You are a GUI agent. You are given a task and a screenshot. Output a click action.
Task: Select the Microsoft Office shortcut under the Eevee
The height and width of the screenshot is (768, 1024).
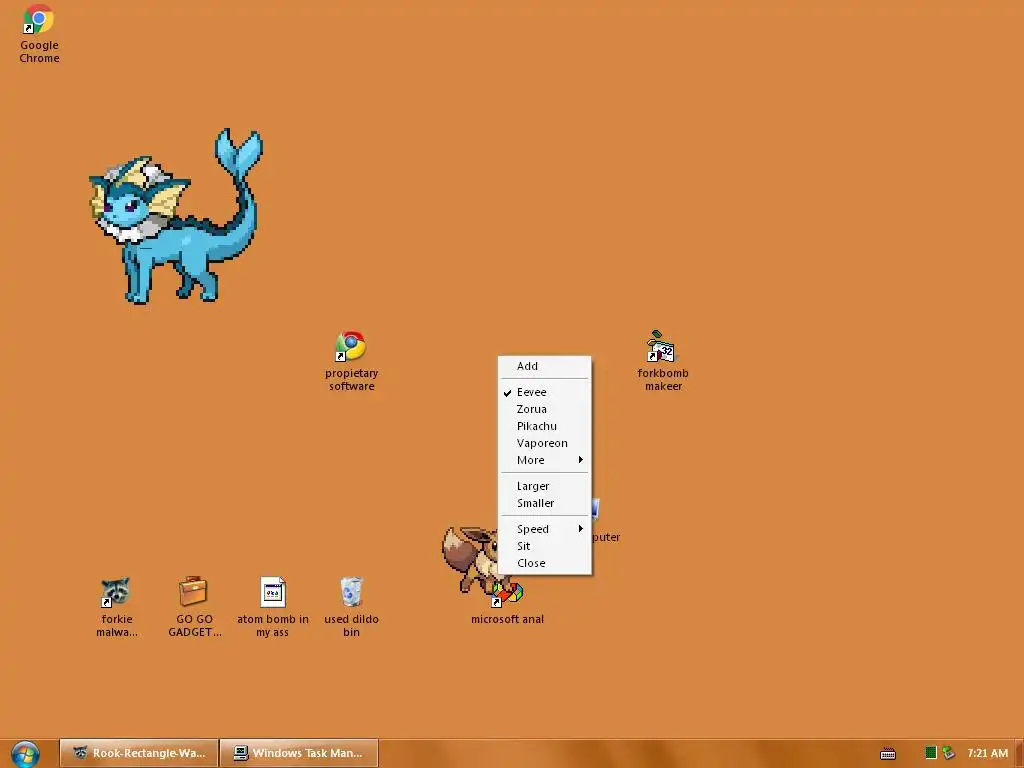[507, 604]
